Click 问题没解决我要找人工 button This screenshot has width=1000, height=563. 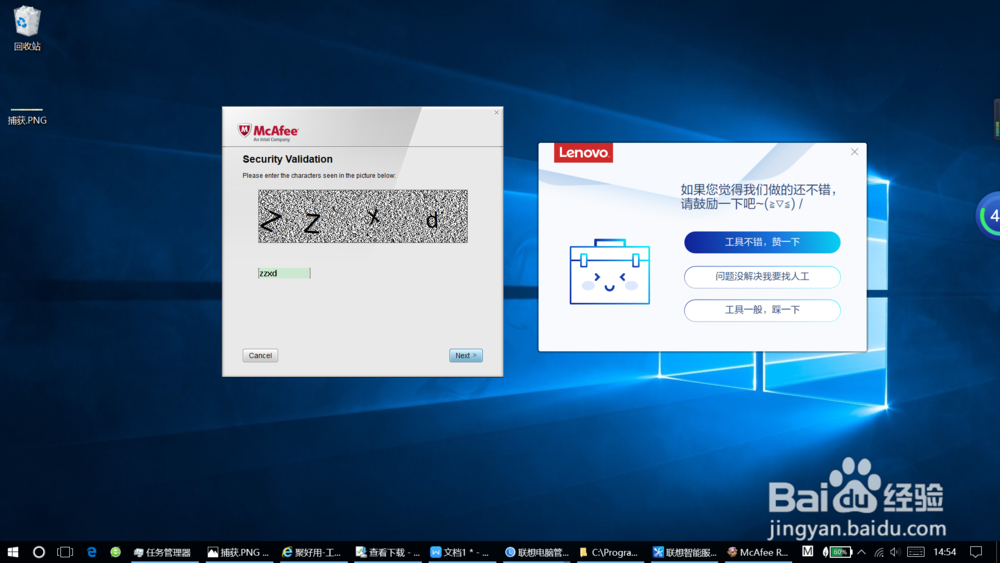762,277
